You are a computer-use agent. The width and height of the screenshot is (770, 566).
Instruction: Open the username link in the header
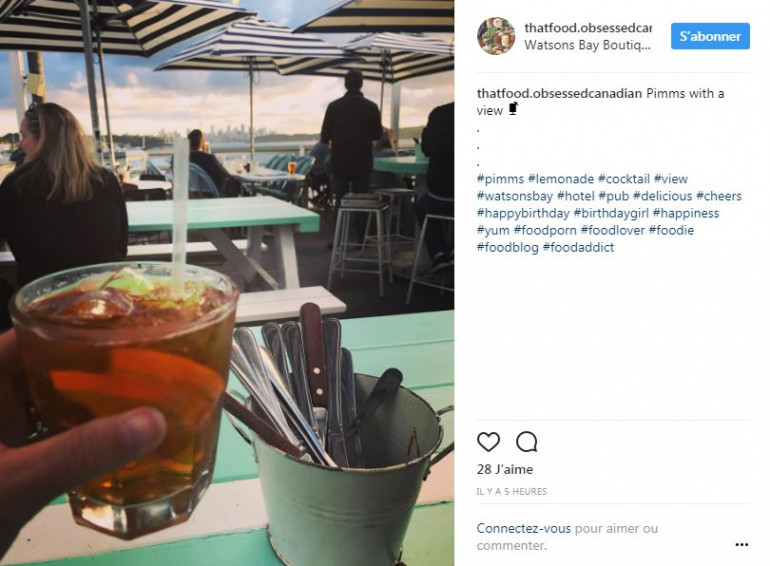pos(588,28)
